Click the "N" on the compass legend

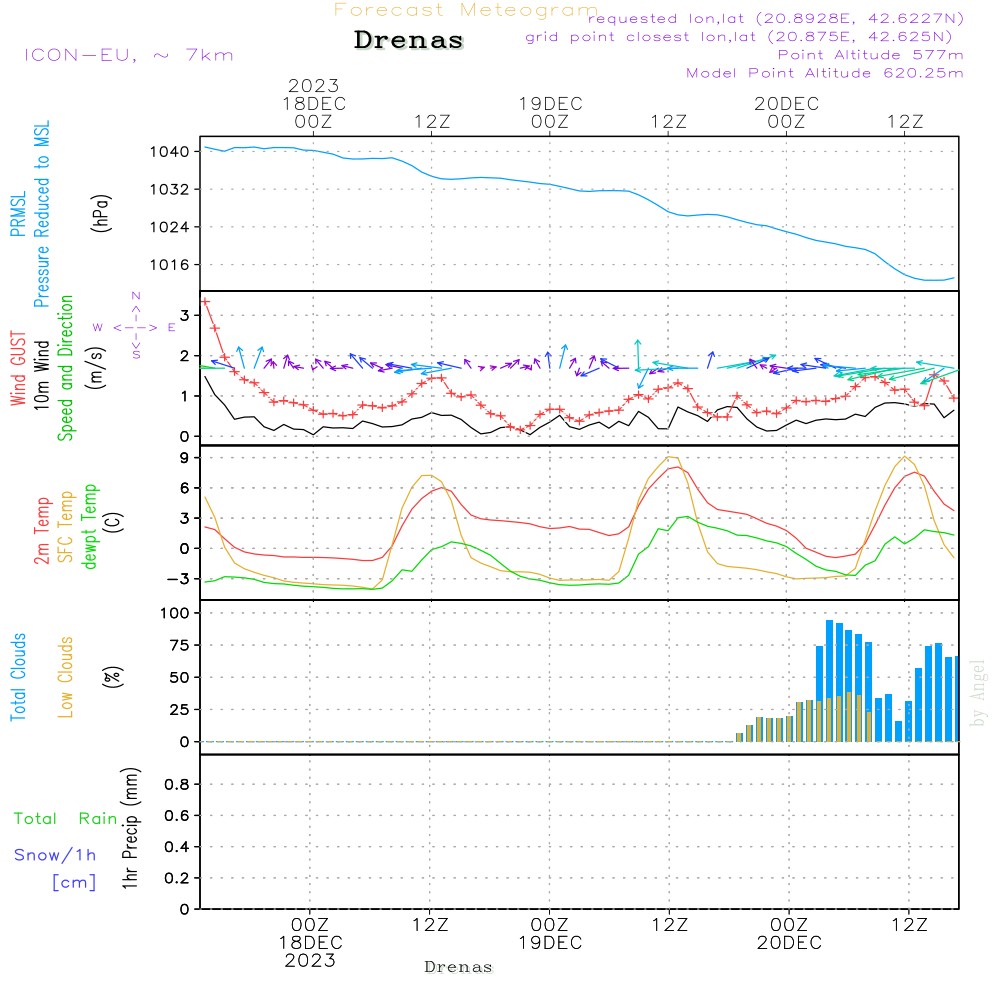(136, 296)
